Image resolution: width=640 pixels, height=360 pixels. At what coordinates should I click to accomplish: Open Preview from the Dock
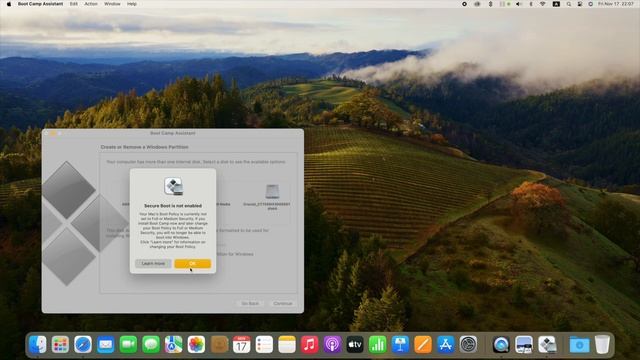coord(524,345)
